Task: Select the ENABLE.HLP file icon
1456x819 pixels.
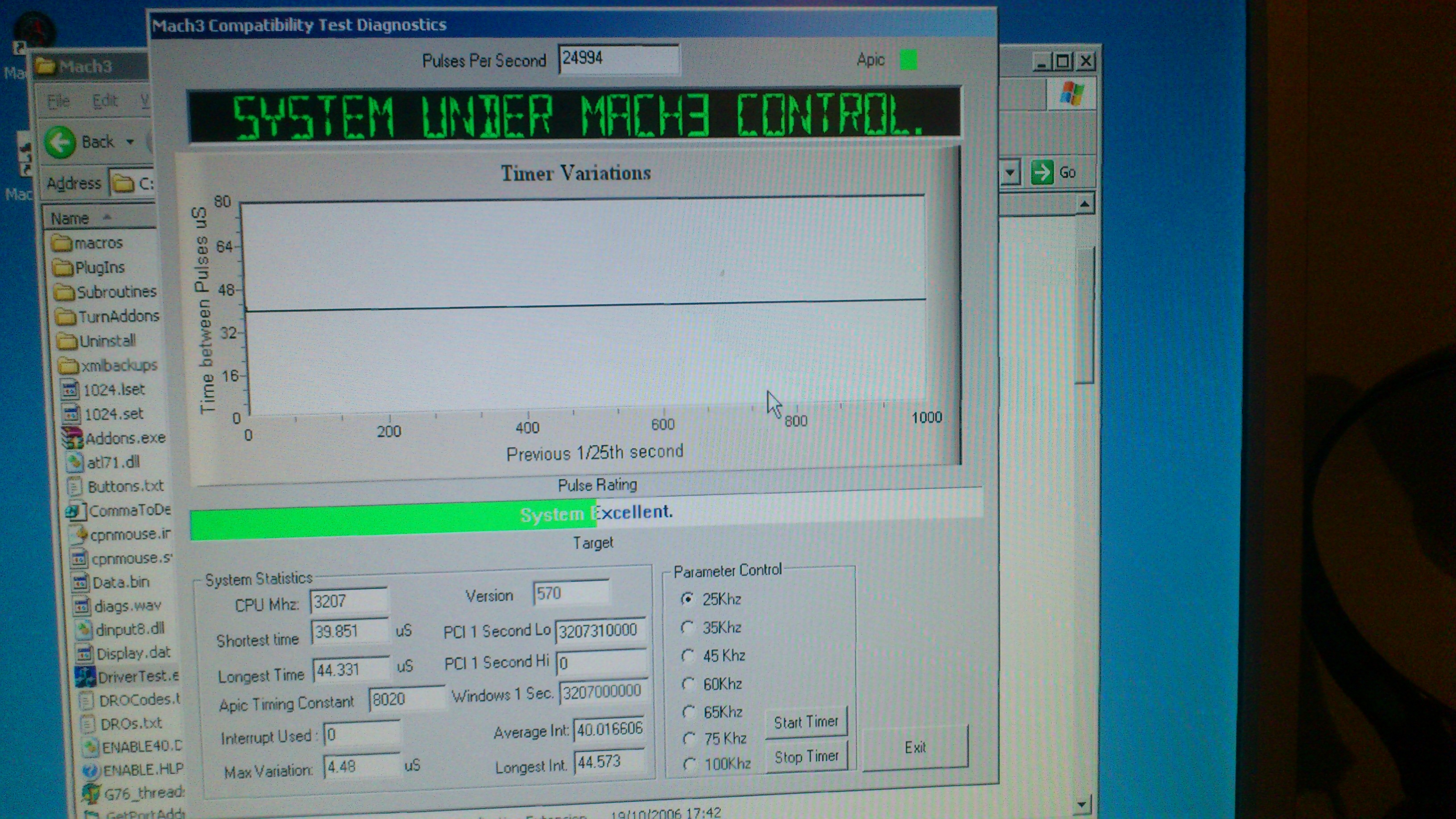Action: pos(91,770)
